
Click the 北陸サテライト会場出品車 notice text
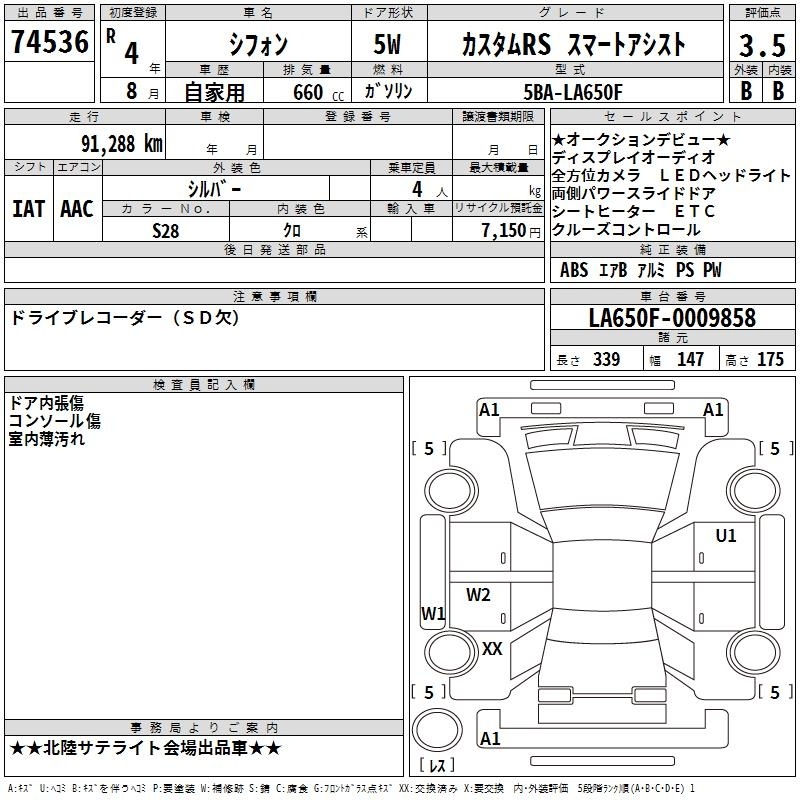tap(145, 748)
